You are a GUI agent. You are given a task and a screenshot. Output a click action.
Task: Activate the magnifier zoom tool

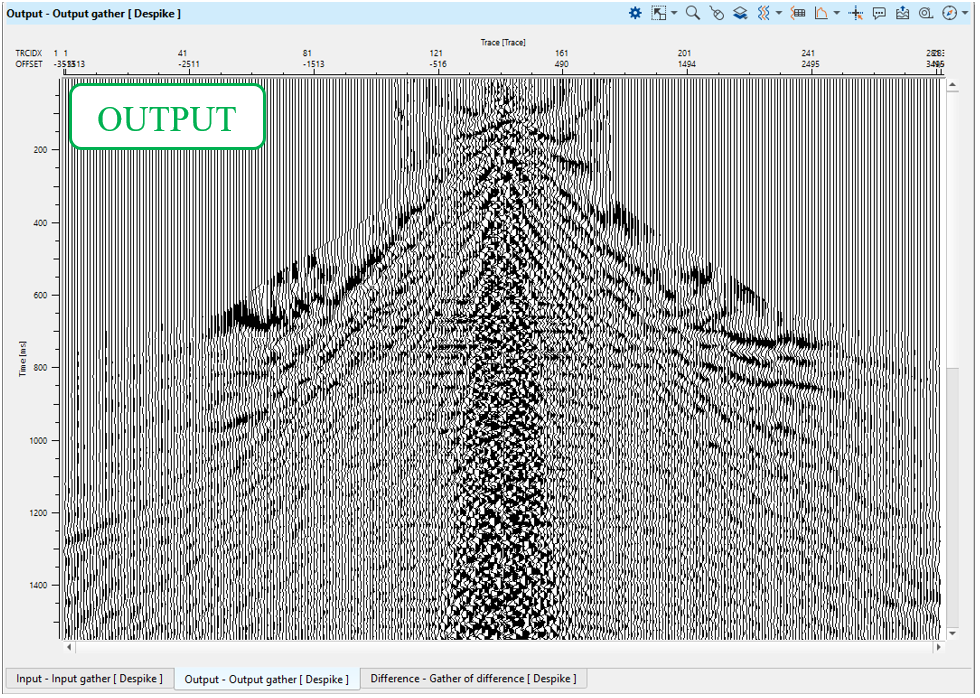pyautogui.click(x=692, y=13)
